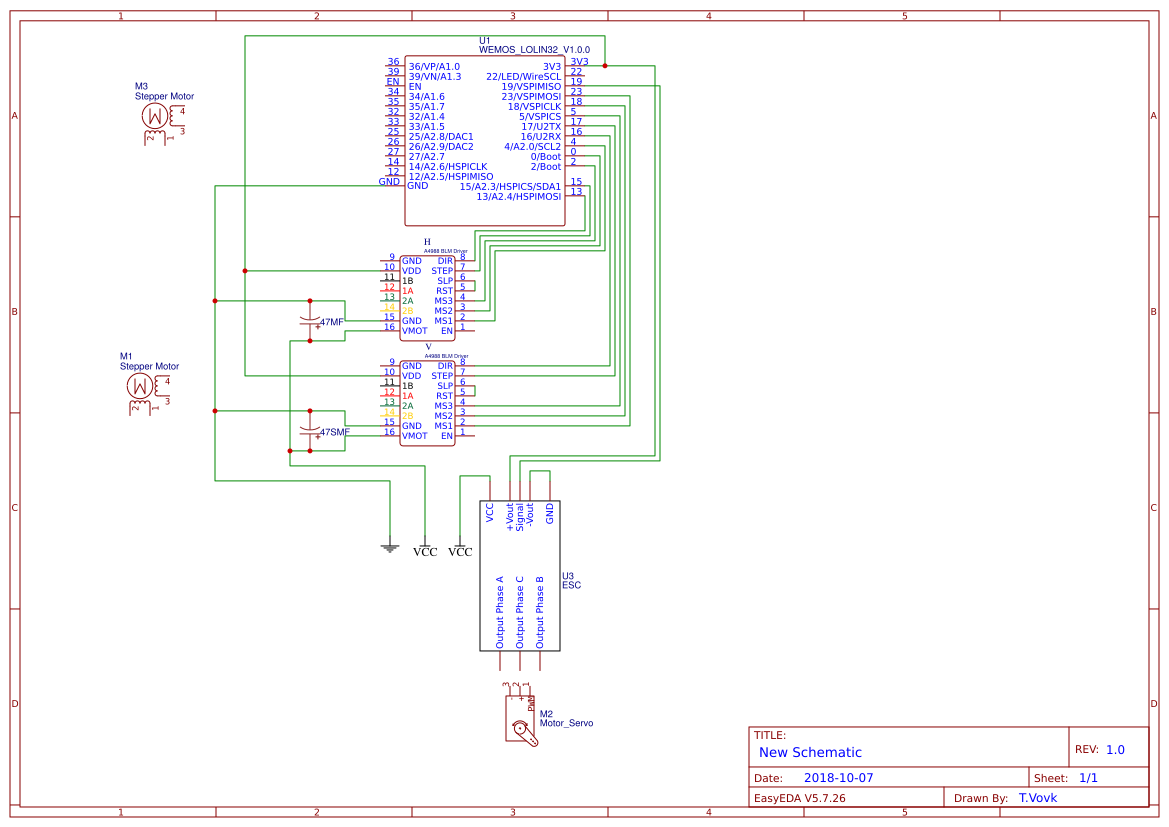Select the 47MF capacitor symbol
The image size is (1169, 827).
(x=310, y=321)
